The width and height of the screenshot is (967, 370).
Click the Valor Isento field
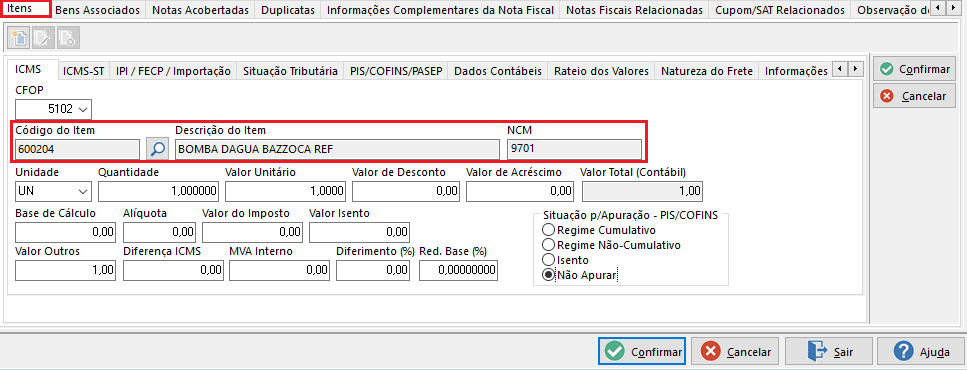360,232
